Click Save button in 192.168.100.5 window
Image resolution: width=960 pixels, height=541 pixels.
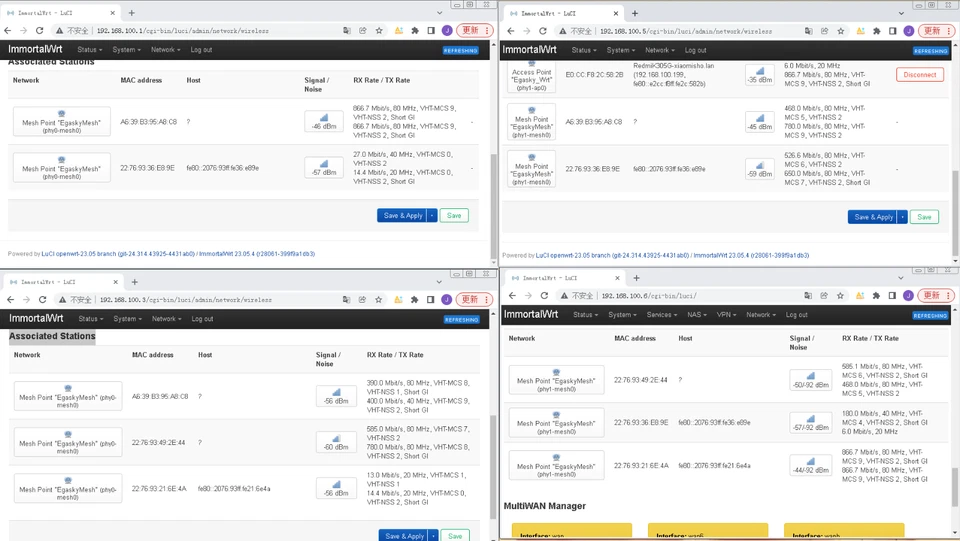coord(924,217)
